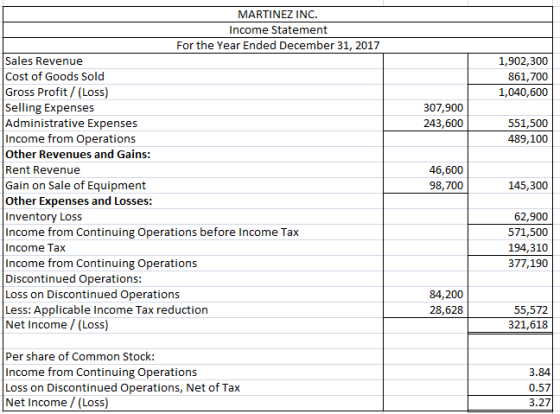This screenshot has height=414, width=560.
Task: Click the 28,628 tax reduction value
Action: [446, 310]
